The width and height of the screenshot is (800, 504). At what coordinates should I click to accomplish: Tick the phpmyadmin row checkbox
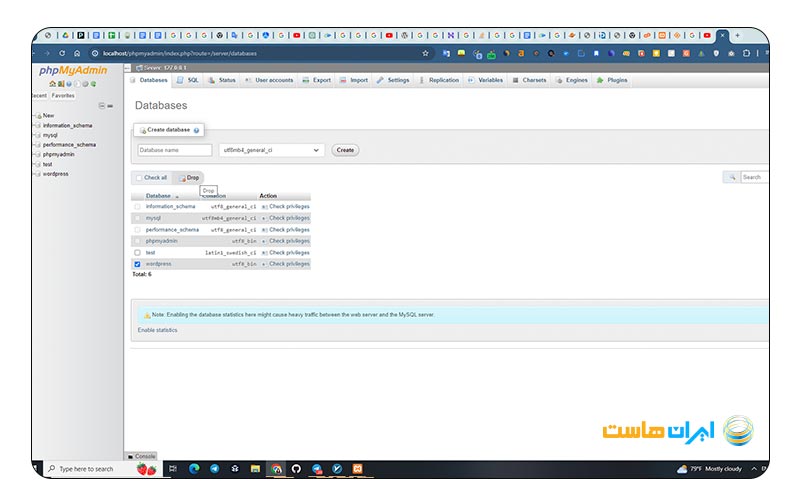[137, 241]
